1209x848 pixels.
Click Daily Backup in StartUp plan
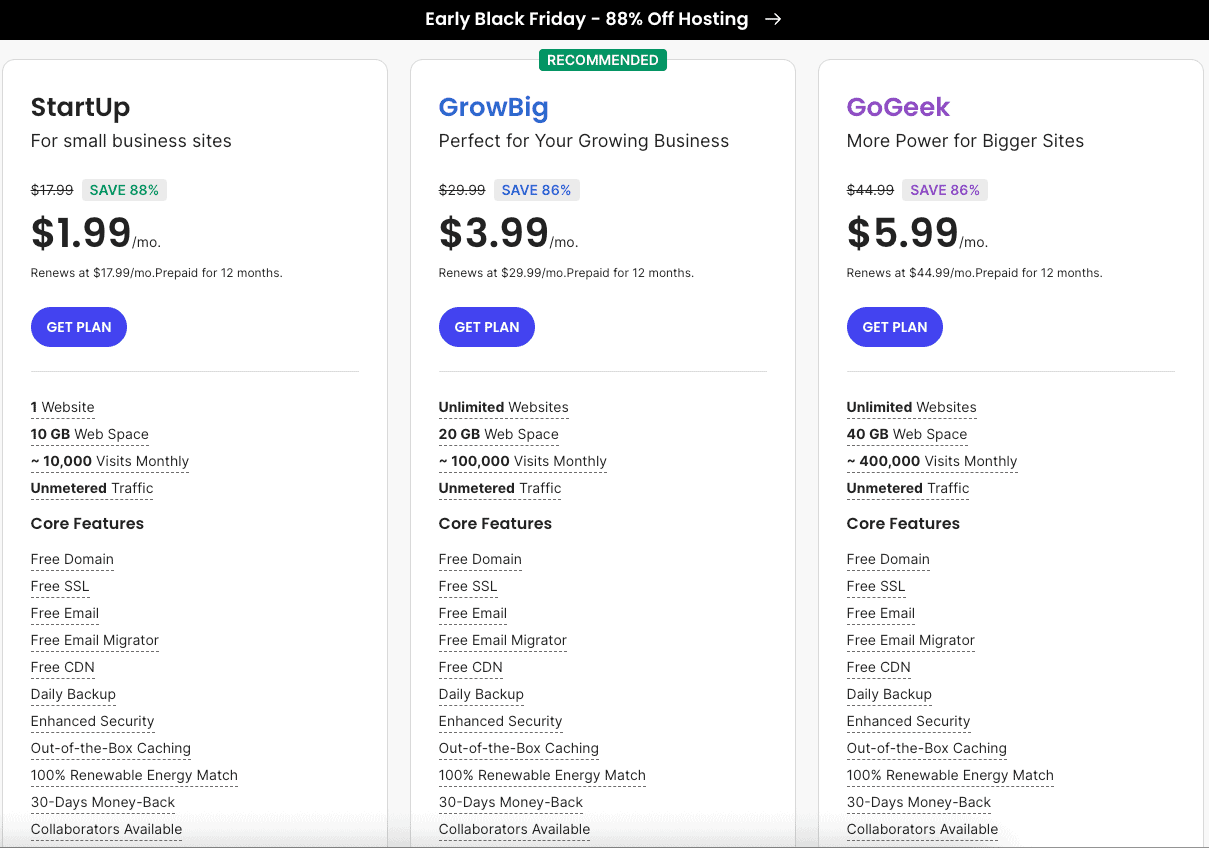coord(73,694)
